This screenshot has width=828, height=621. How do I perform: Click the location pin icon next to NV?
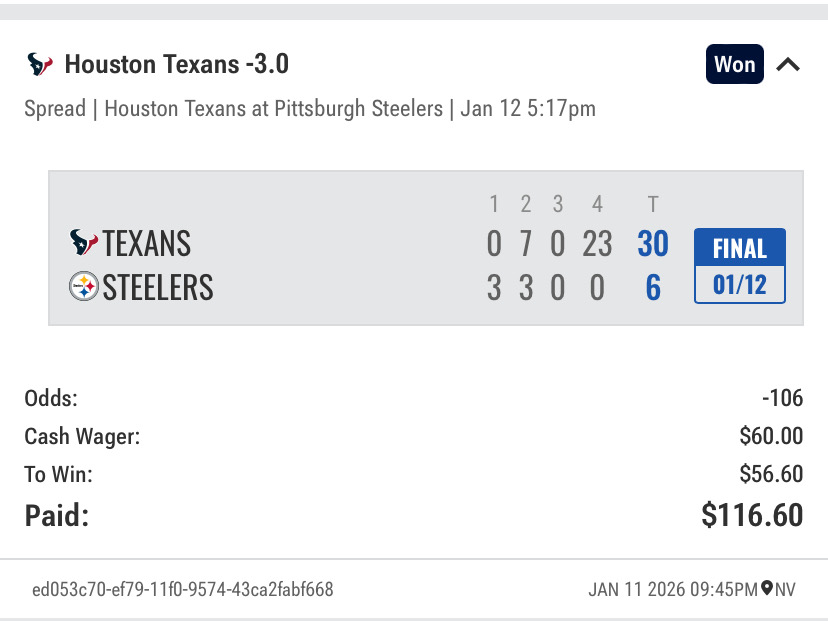click(767, 588)
